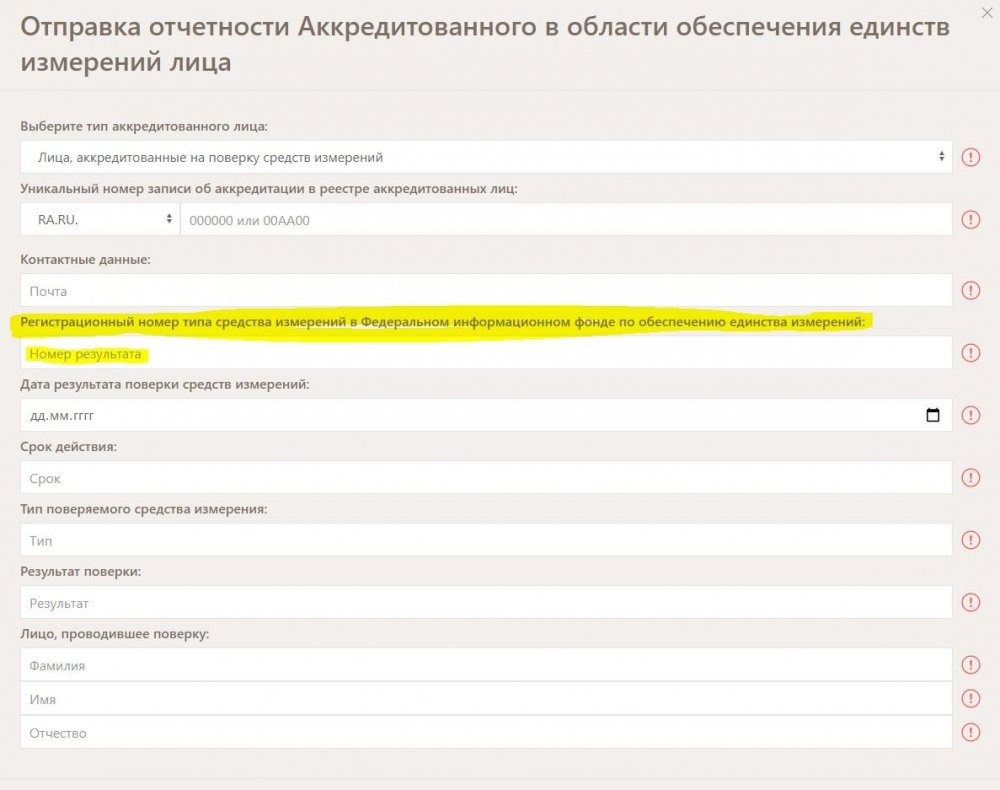The height and width of the screenshot is (790, 1000).
Task: Close the report submission dialog
Action: point(988,13)
